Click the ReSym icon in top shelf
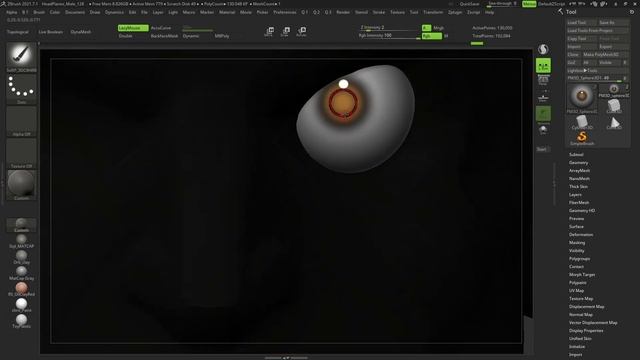This screenshot has height=360, width=640. [301, 31]
